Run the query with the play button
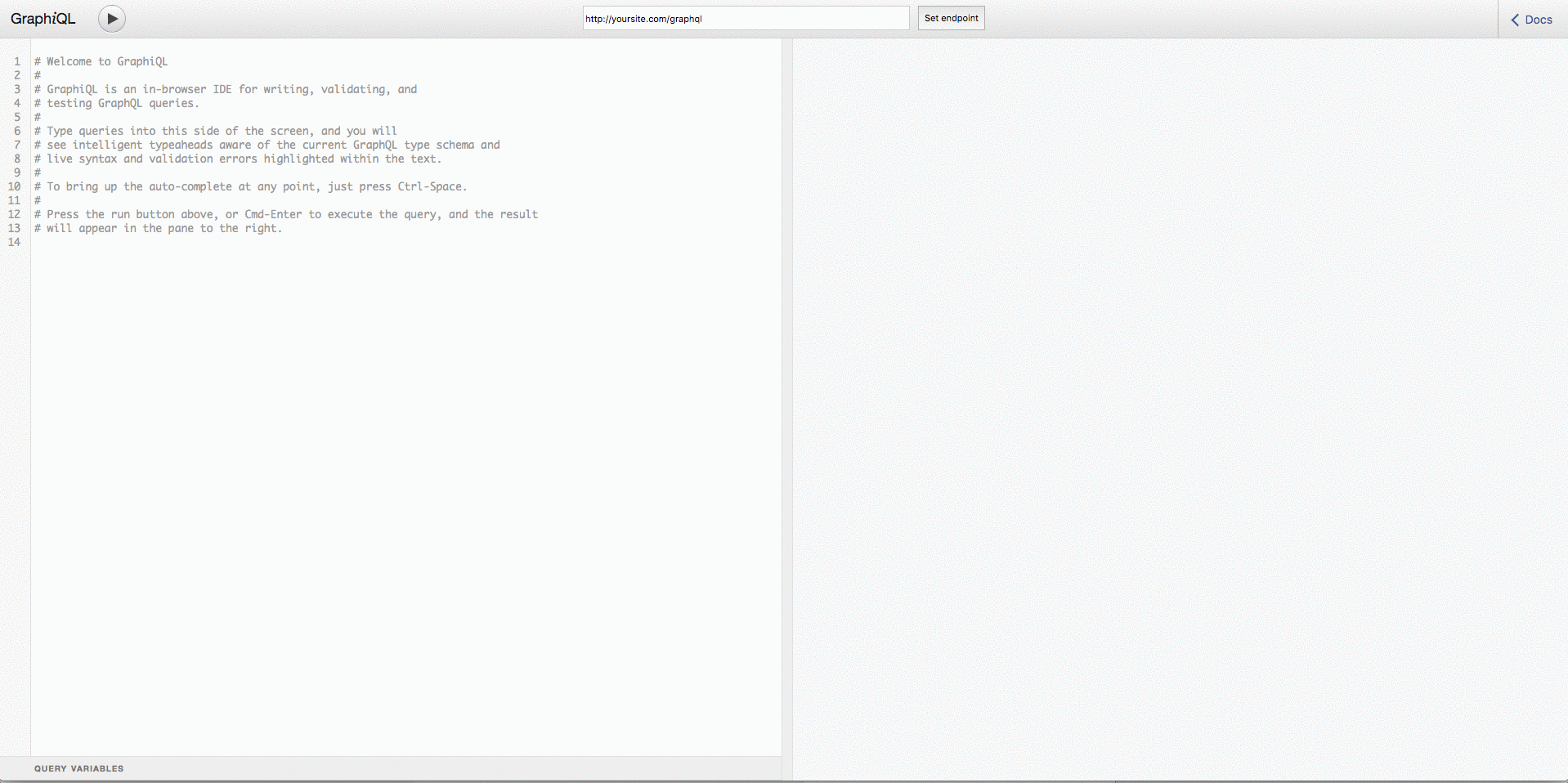This screenshot has width=1568, height=783. [x=112, y=19]
